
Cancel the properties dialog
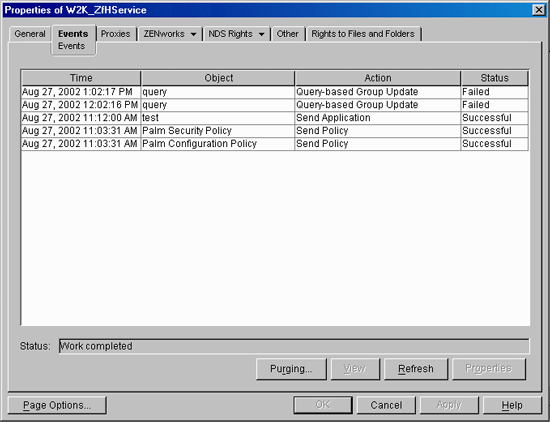tap(386, 406)
